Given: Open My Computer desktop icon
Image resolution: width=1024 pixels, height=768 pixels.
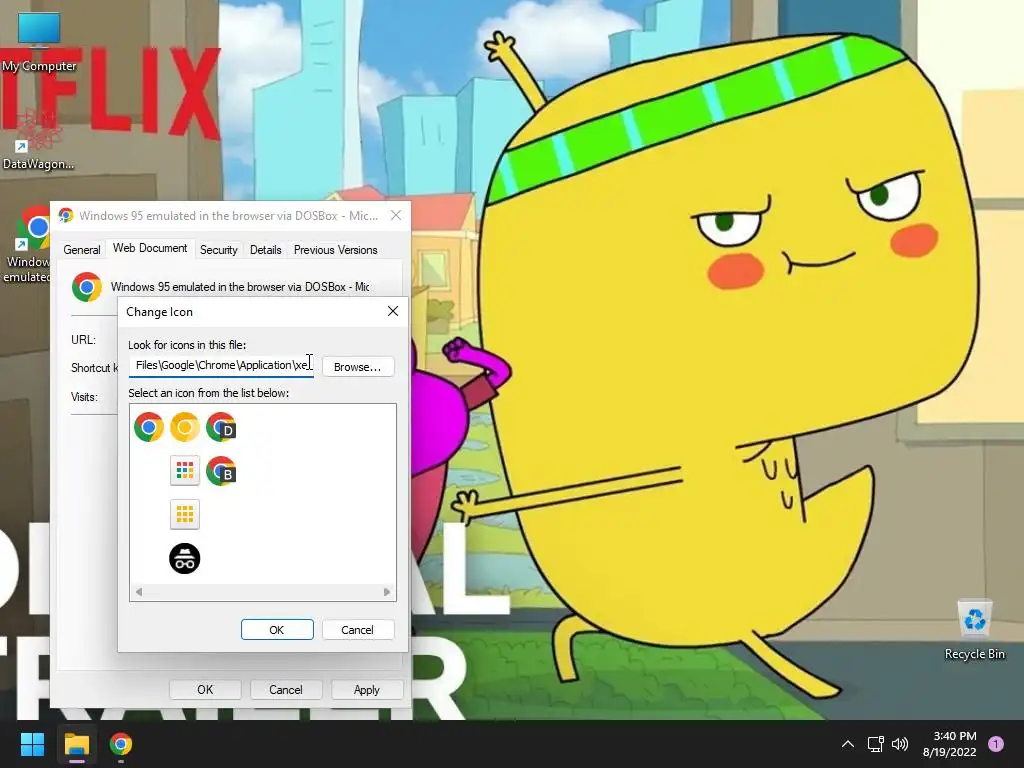Looking at the screenshot, I should (39, 42).
